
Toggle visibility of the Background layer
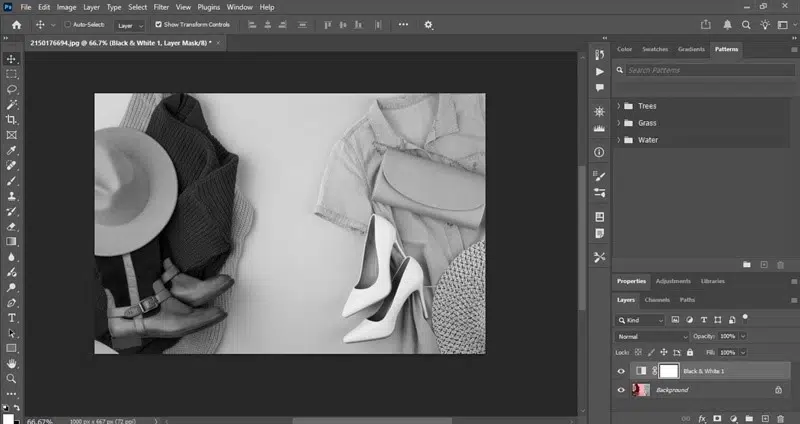click(621, 390)
